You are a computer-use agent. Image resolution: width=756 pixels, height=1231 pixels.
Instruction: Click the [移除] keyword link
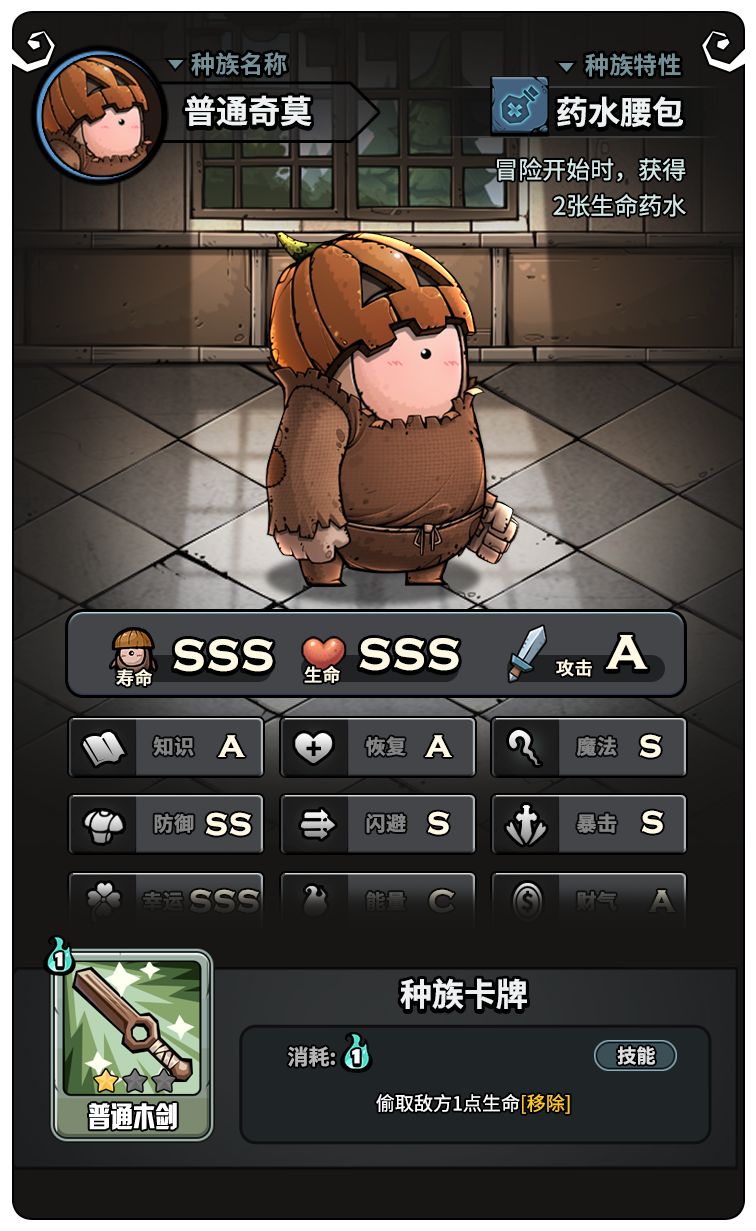(x=546, y=1103)
